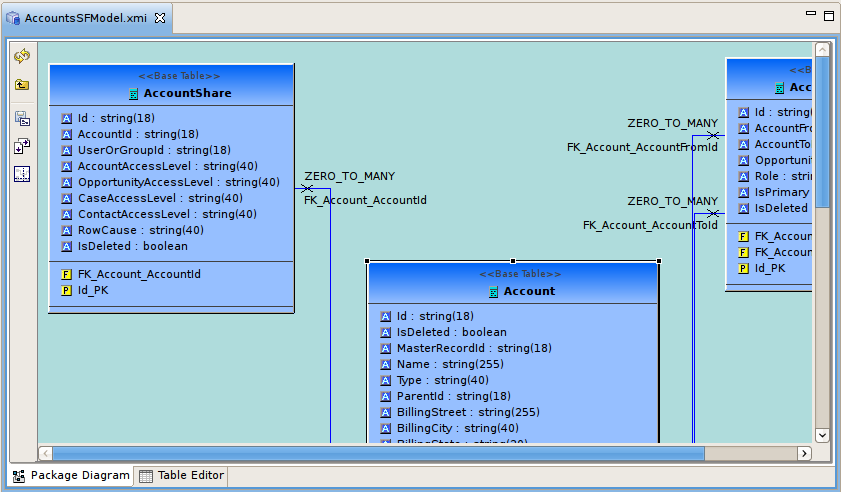This screenshot has height=492, width=841.
Task: Click the show parent diagram folder icon
Action: pos(22,86)
